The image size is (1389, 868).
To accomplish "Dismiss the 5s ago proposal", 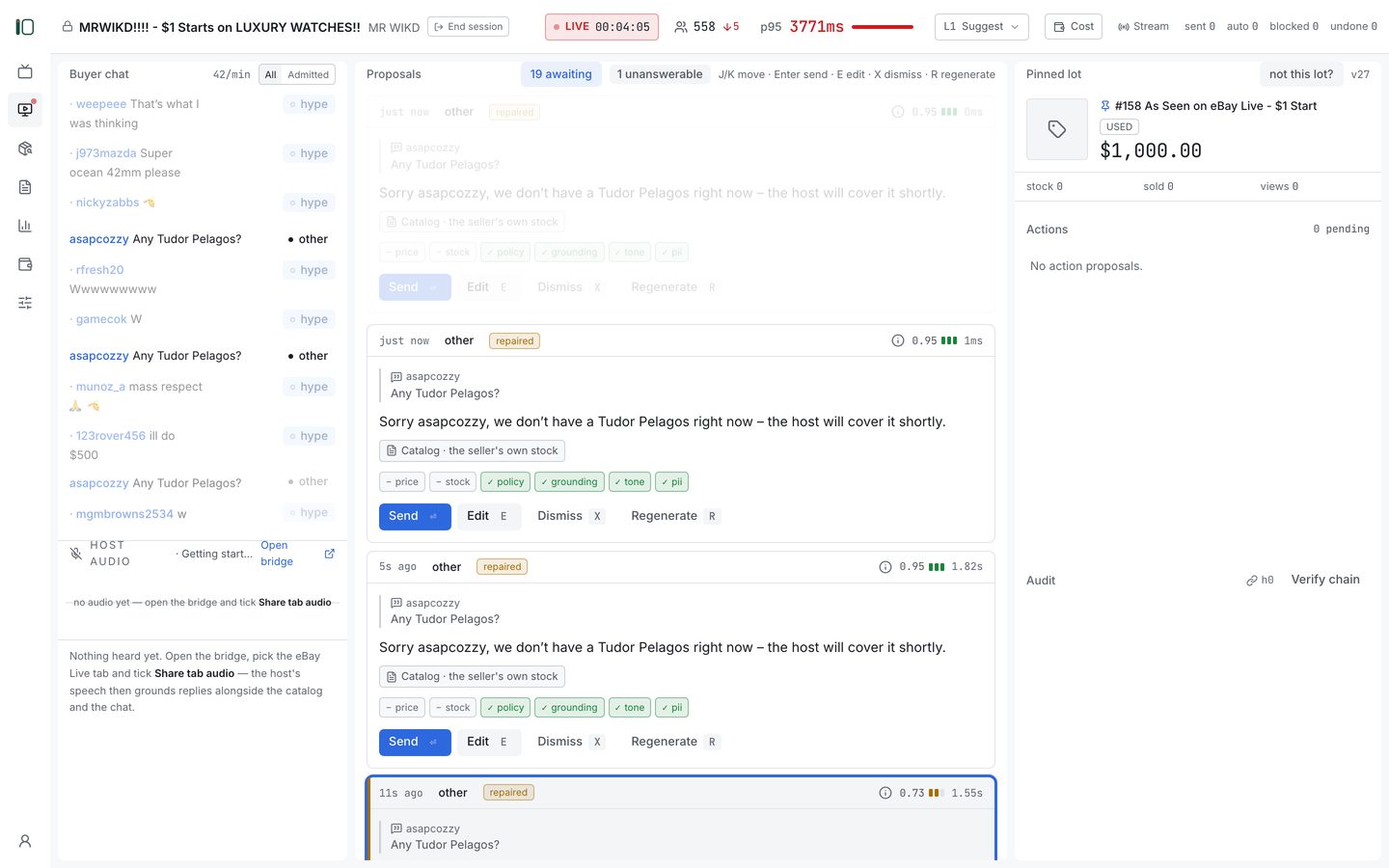I will click(x=570, y=742).
